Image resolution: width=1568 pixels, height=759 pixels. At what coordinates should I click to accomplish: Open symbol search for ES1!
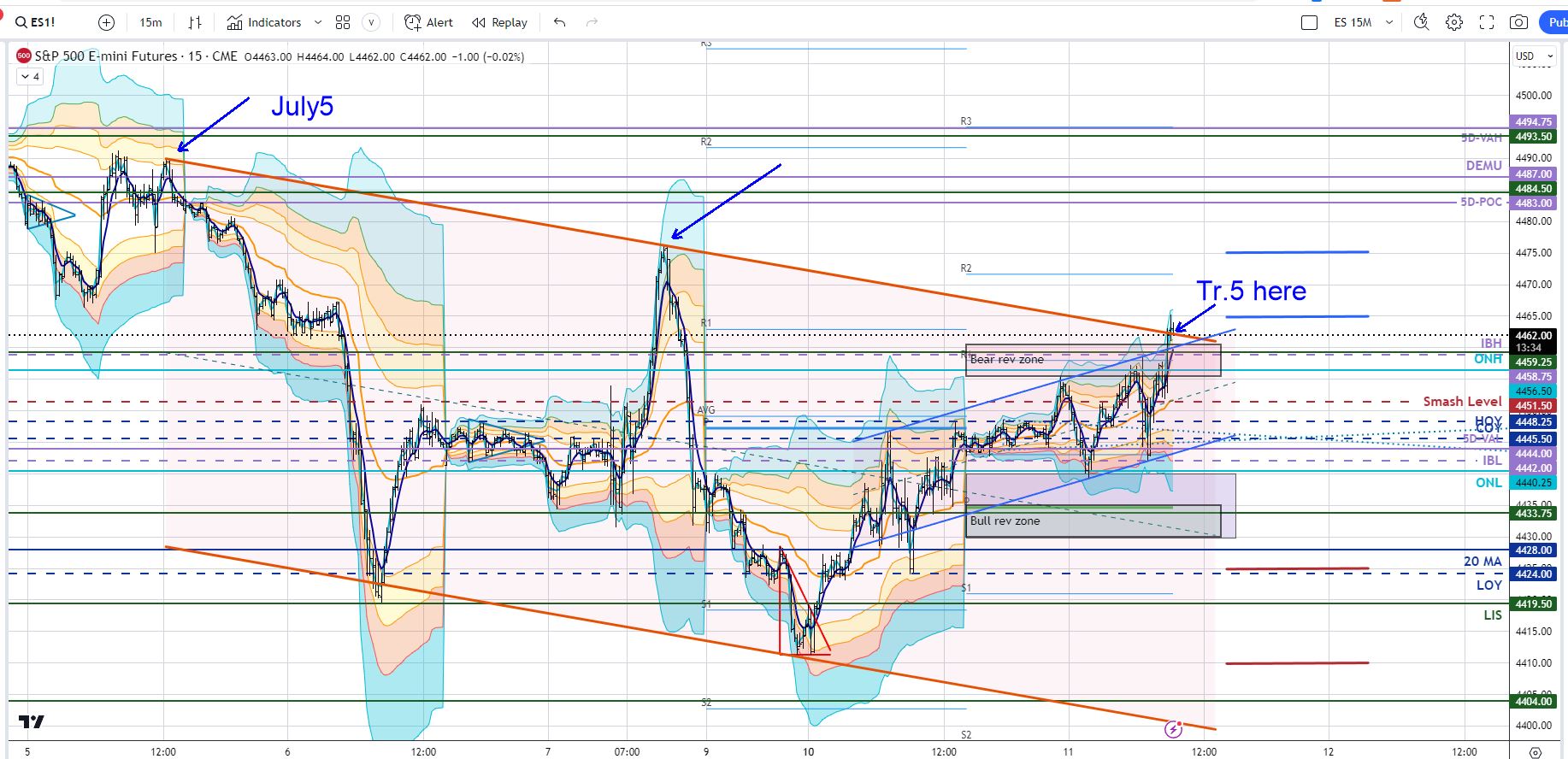coord(35,22)
